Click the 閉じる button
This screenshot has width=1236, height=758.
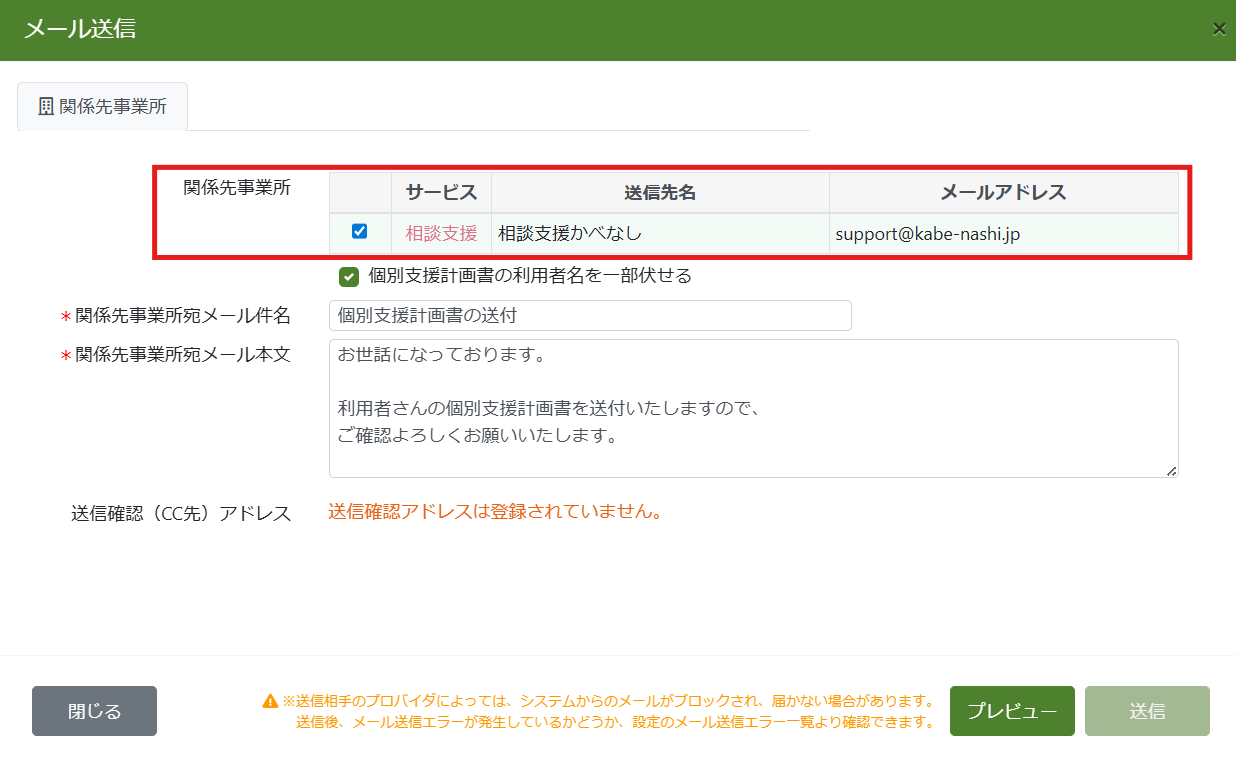click(94, 711)
